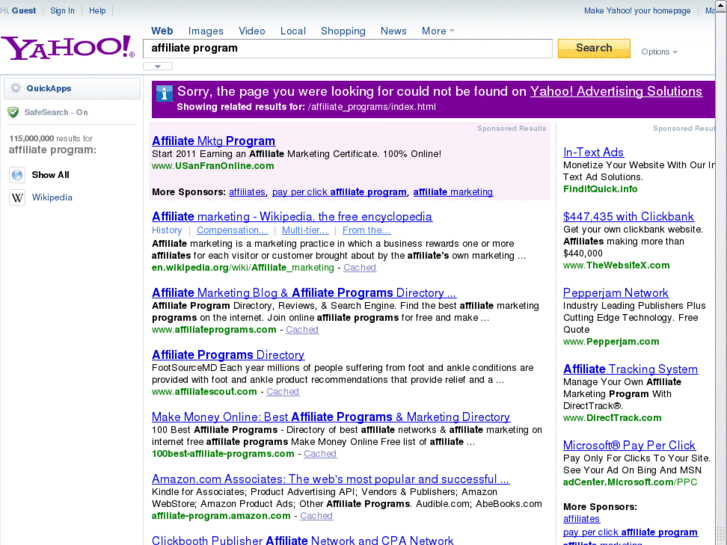Click the Sign In link
Screen dimensions: 727x545
pos(62,11)
